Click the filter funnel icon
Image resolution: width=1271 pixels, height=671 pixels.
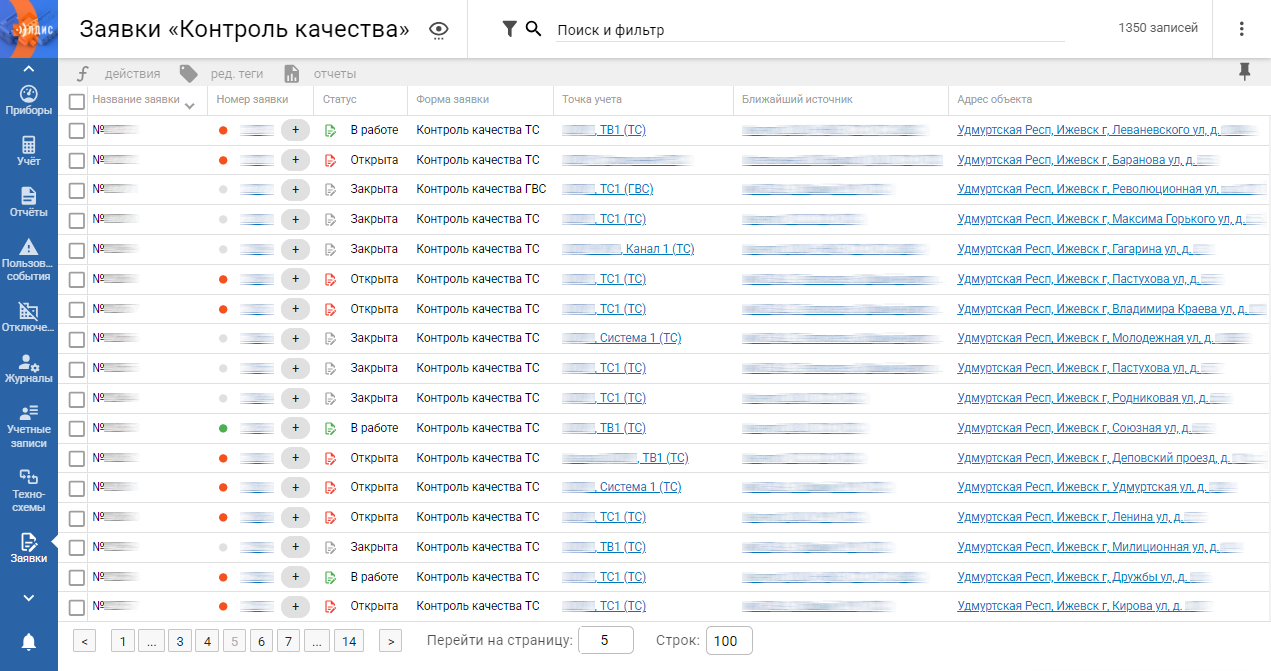[509, 29]
